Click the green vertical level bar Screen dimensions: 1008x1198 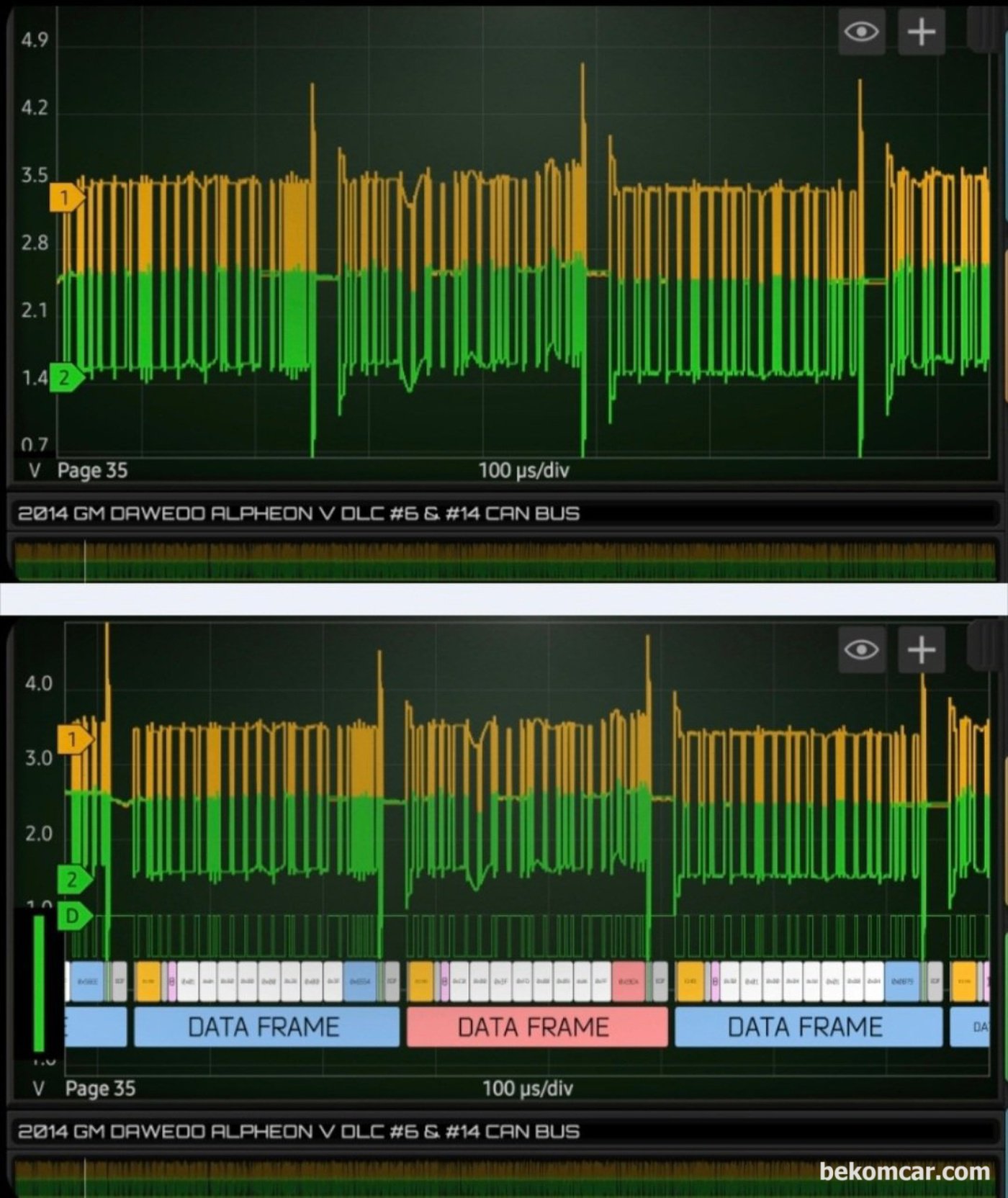click(x=39, y=983)
